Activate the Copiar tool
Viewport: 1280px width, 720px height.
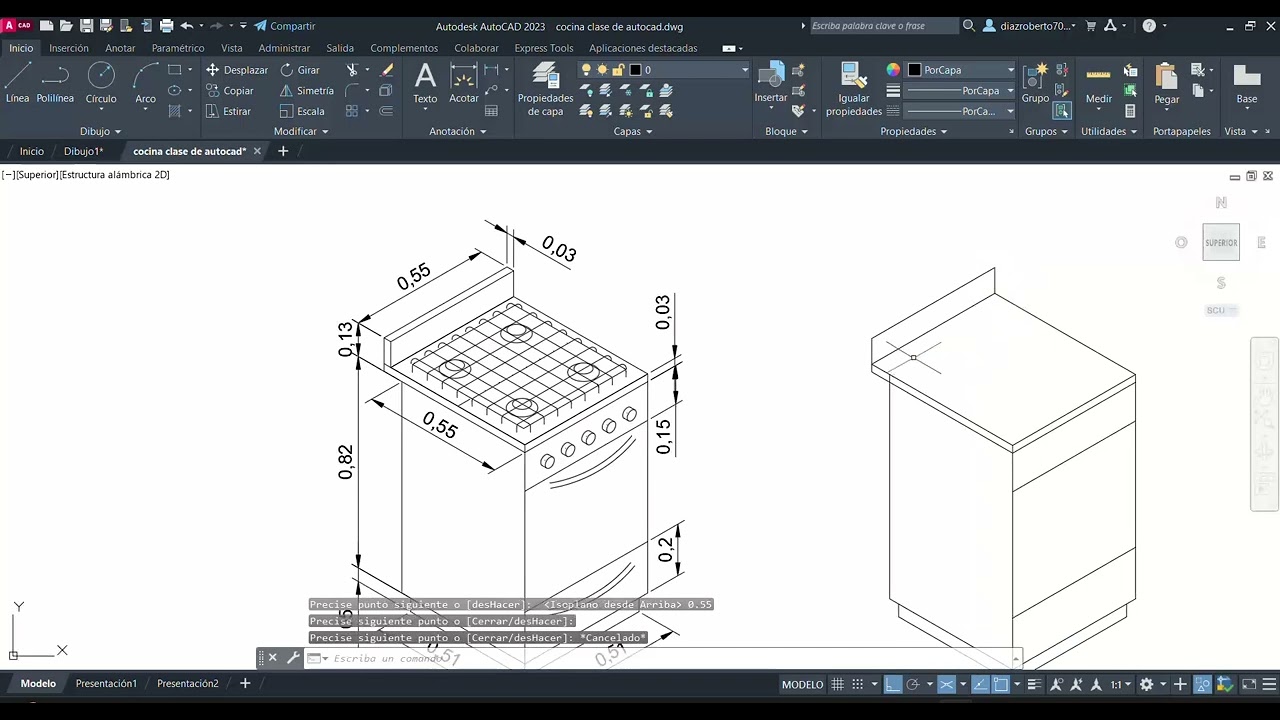229,91
